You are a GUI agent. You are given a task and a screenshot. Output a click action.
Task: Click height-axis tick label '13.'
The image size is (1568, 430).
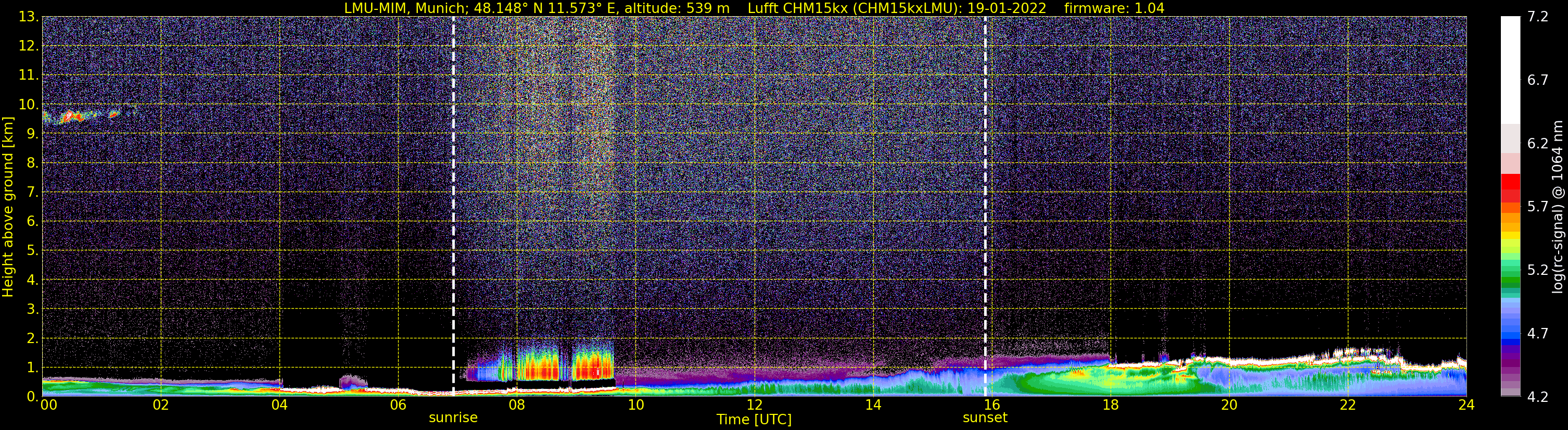pos(29,17)
